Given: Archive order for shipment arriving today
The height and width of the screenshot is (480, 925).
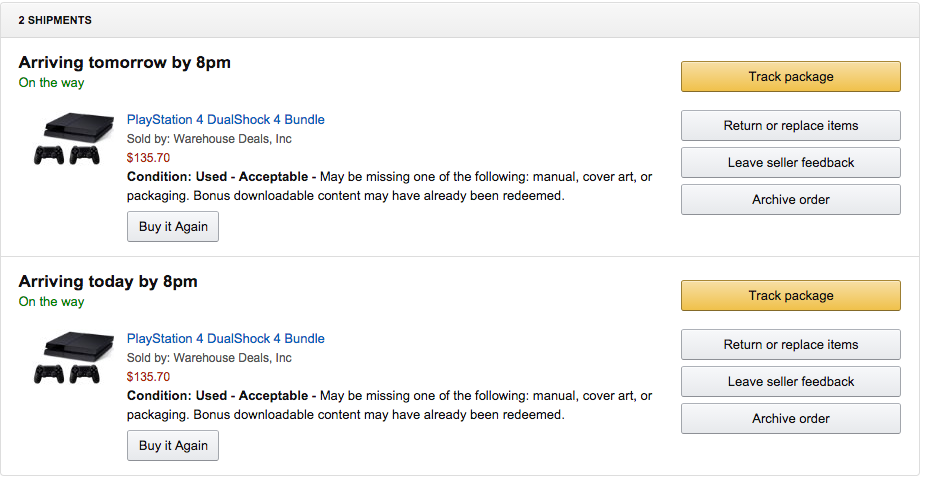Looking at the screenshot, I should point(790,419).
